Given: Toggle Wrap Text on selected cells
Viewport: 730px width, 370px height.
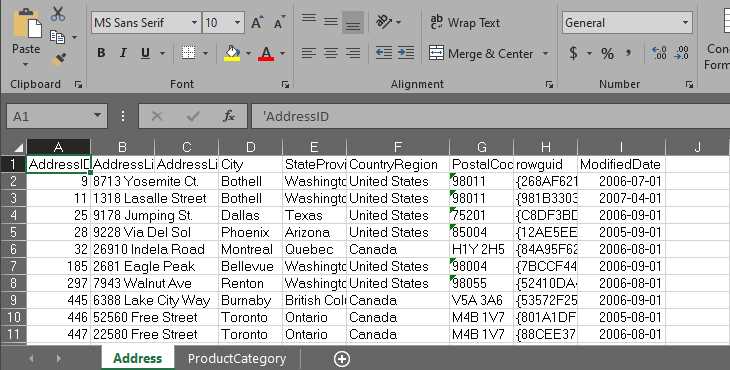Looking at the screenshot, I should [465, 22].
